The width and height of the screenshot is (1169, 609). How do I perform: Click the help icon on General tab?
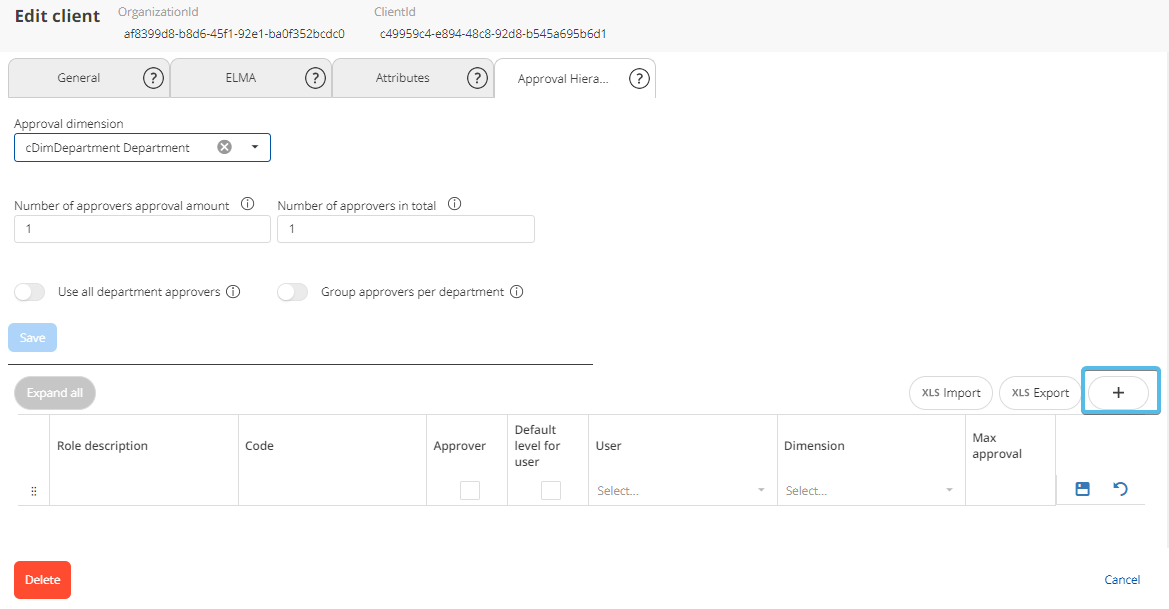click(153, 78)
